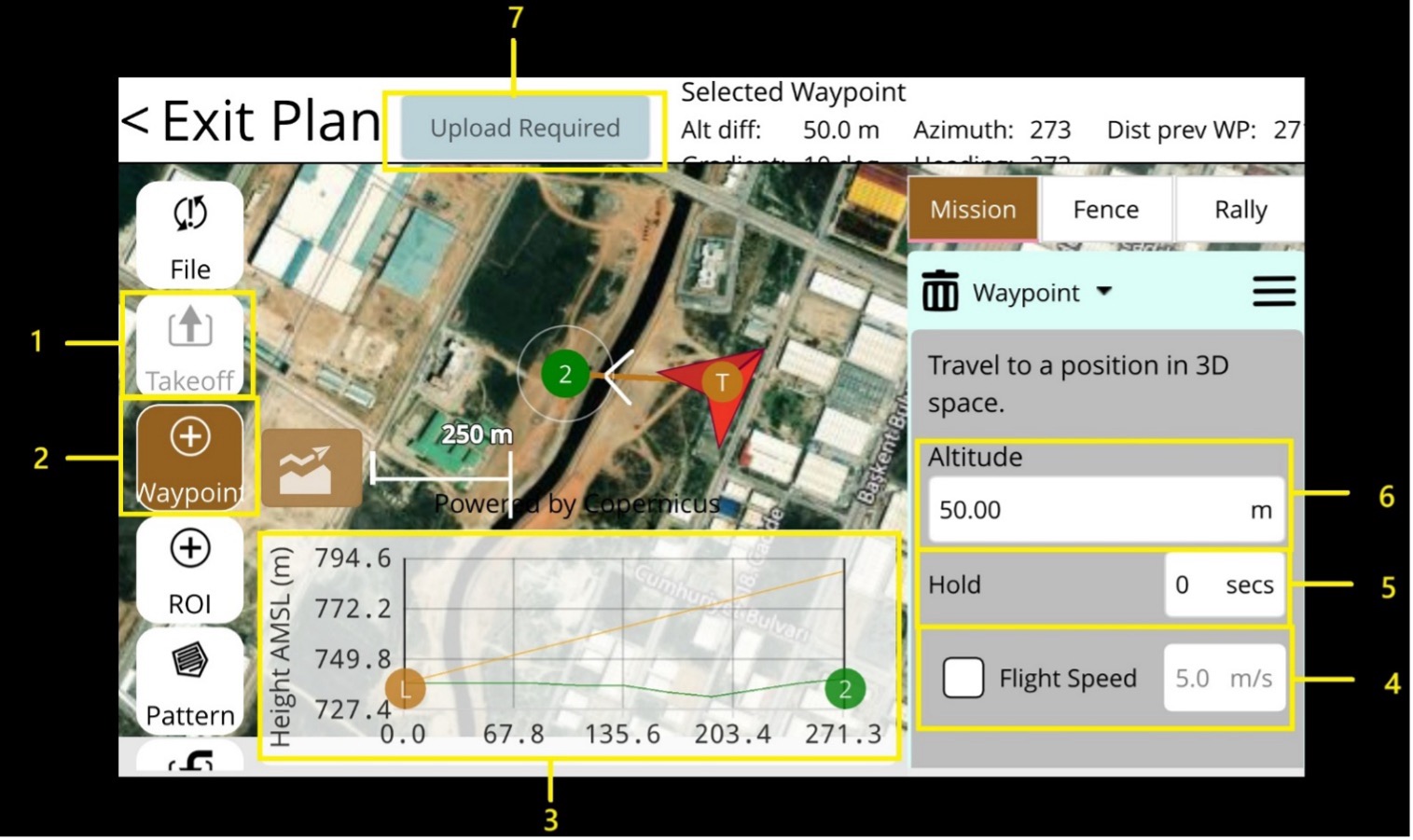Expand the Waypoint command type dropdown
Viewport: 1413px width, 840px height.
tap(1042, 293)
